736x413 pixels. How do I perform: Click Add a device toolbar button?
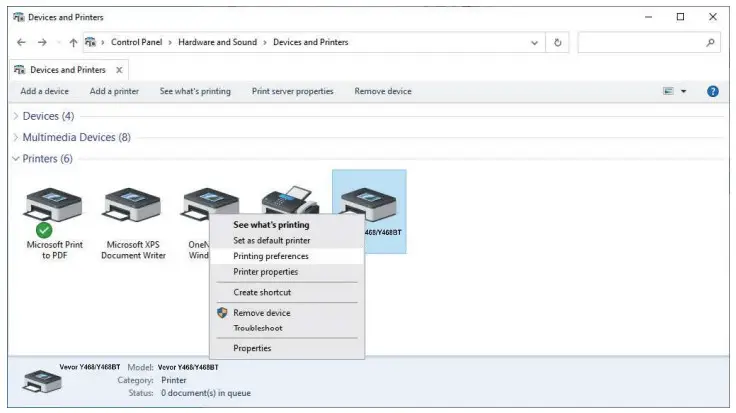[x=45, y=92]
